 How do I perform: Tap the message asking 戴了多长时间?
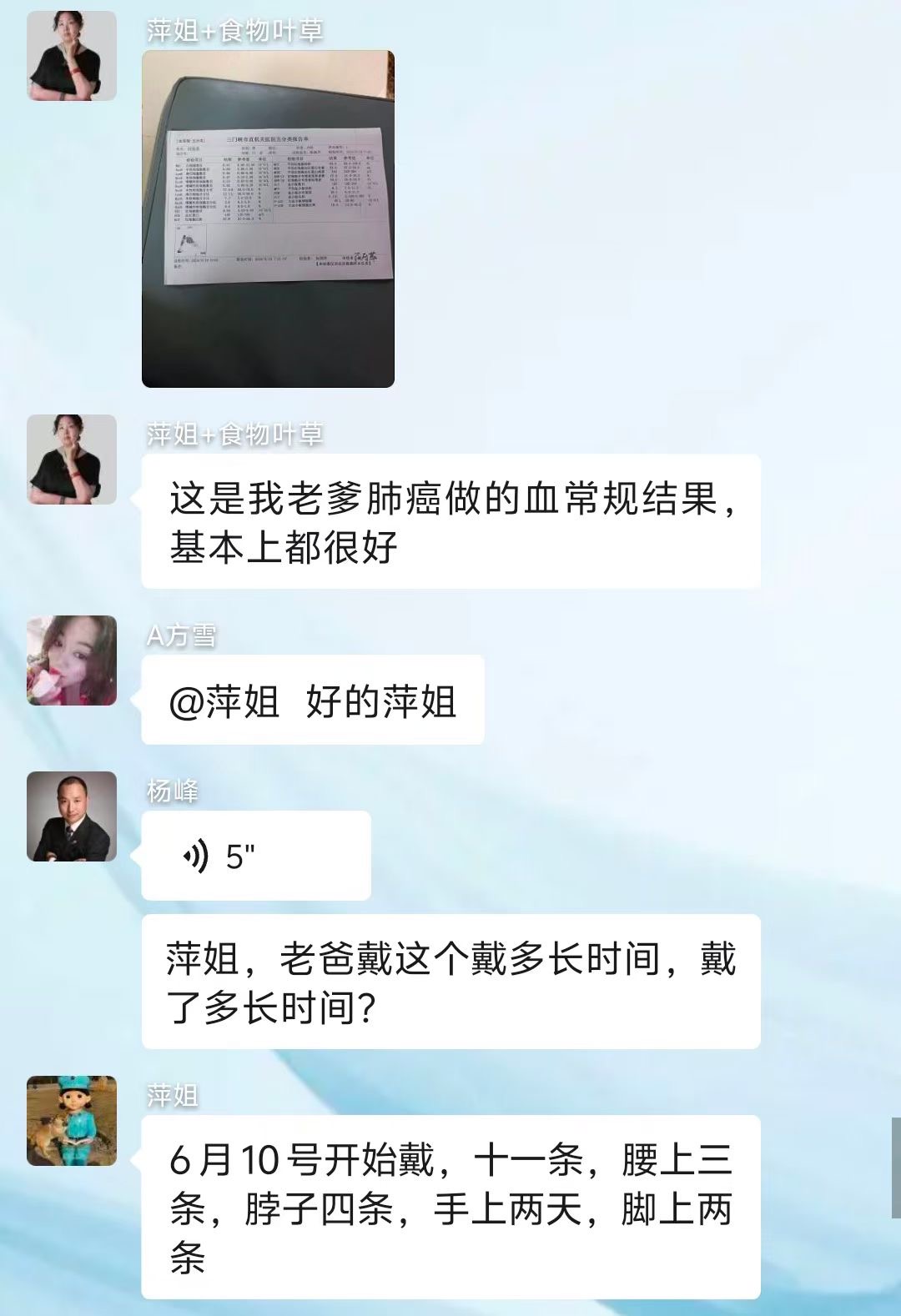(450, 982)
